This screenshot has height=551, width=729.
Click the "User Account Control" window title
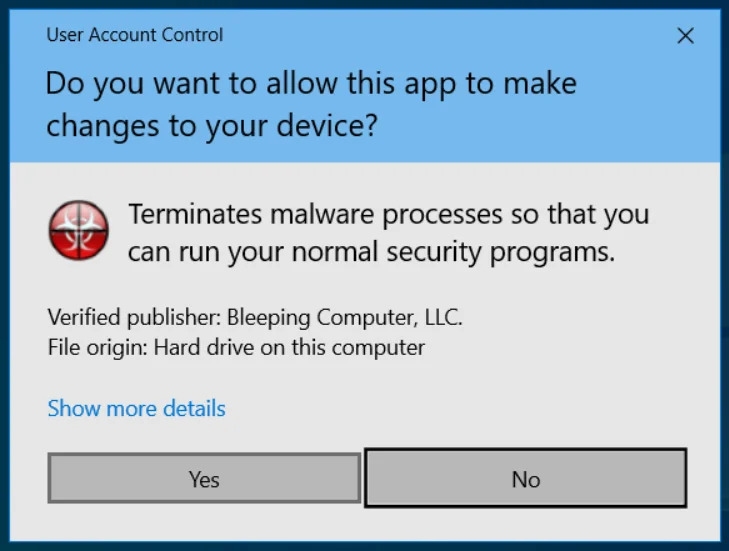tap(134, 35)
